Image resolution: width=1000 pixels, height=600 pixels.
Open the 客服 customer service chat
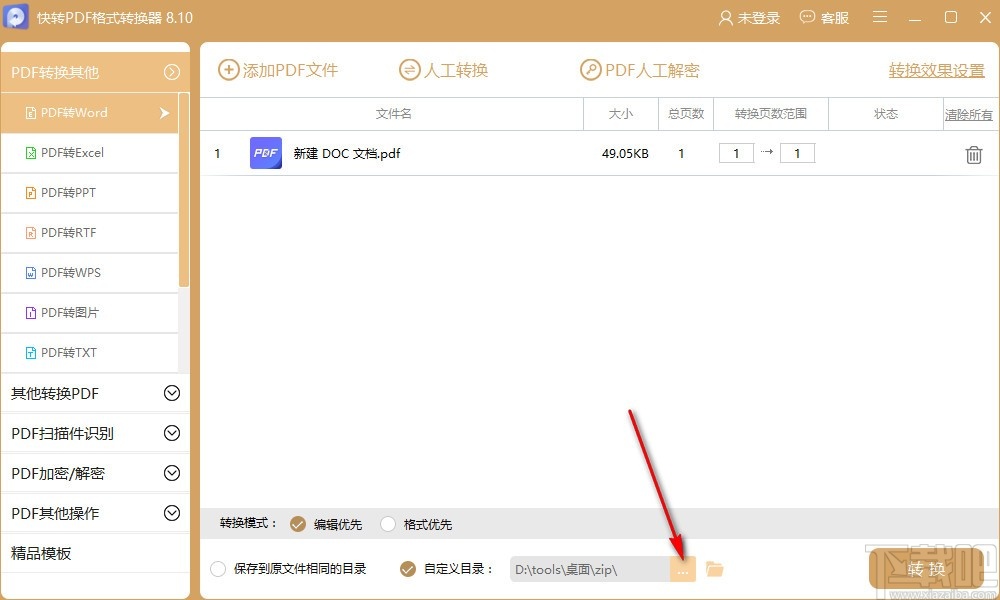823,17
